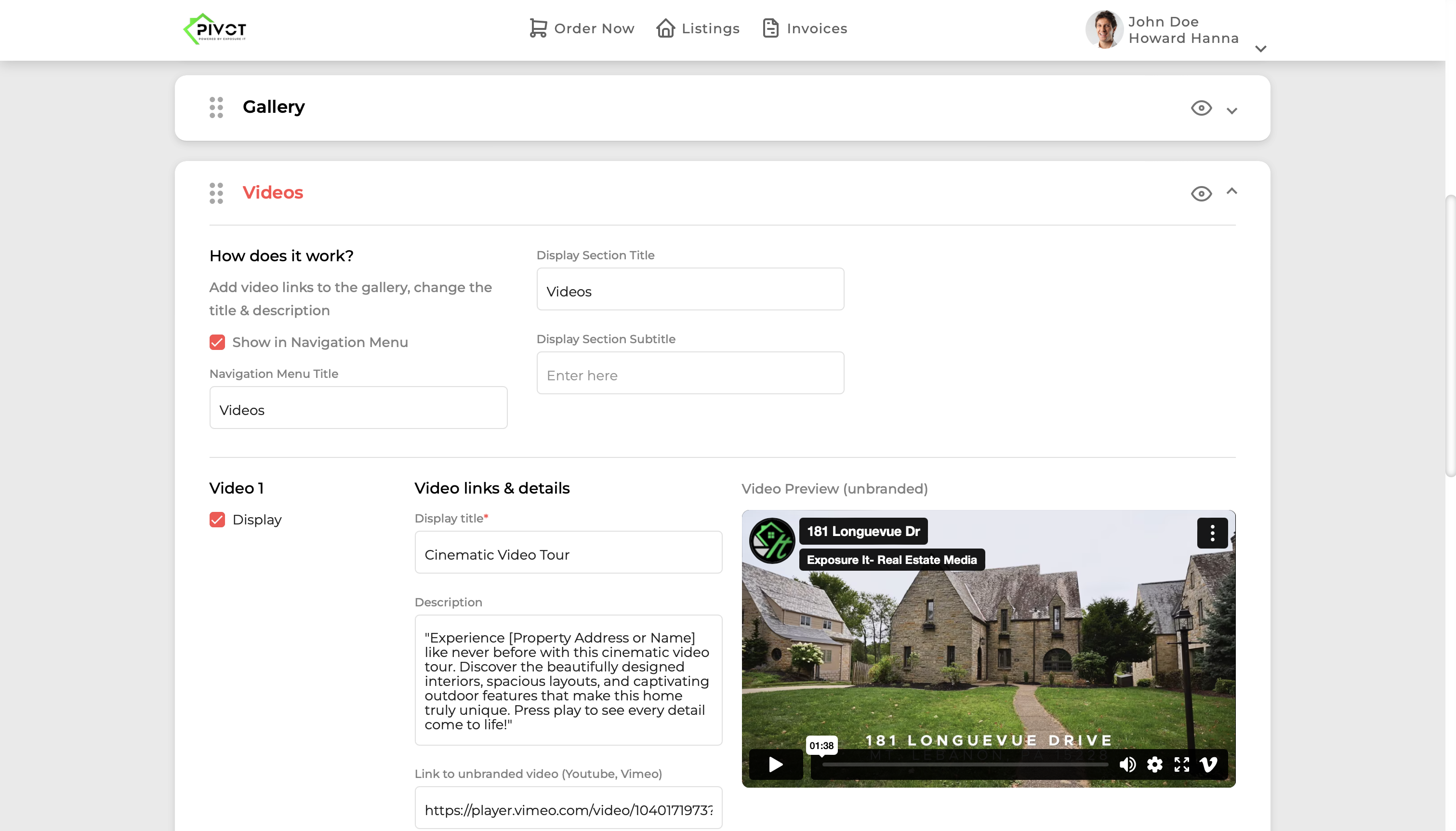Toggle Gallery section visibility eye
1456x831 pixels.
click(x=1201, y=108)
